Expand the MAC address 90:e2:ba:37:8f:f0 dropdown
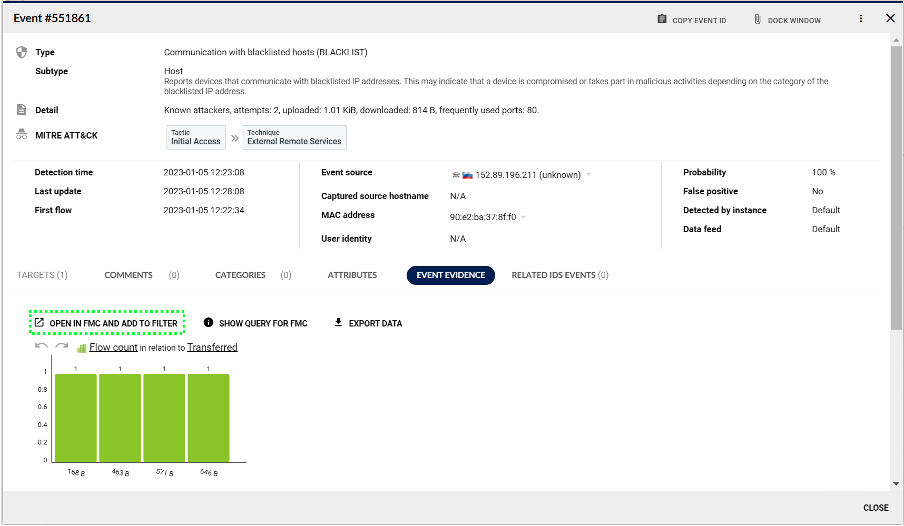The width and height of the screenshot is (904, 526). [524, 217]
